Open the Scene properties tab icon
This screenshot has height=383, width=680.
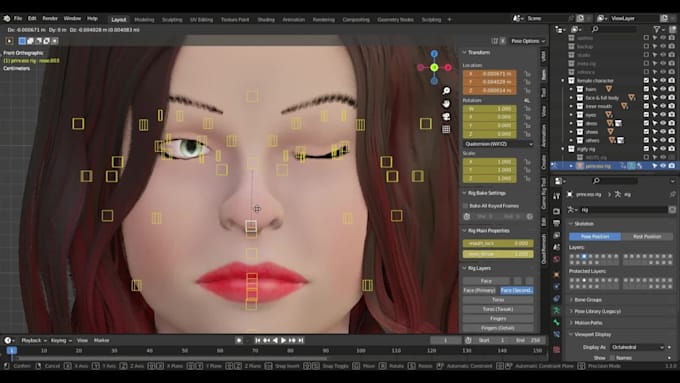click(x=556, y=247)
